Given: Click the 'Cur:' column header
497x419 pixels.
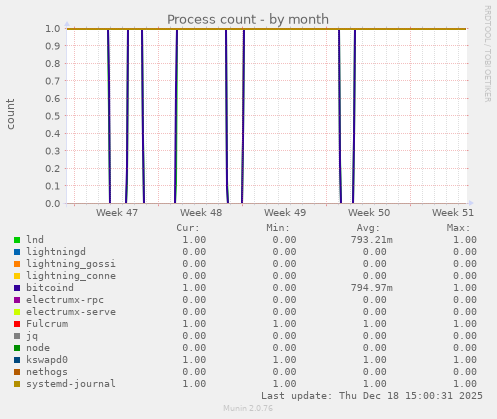Looking at the screenshot, I should (x=188, y=228).
